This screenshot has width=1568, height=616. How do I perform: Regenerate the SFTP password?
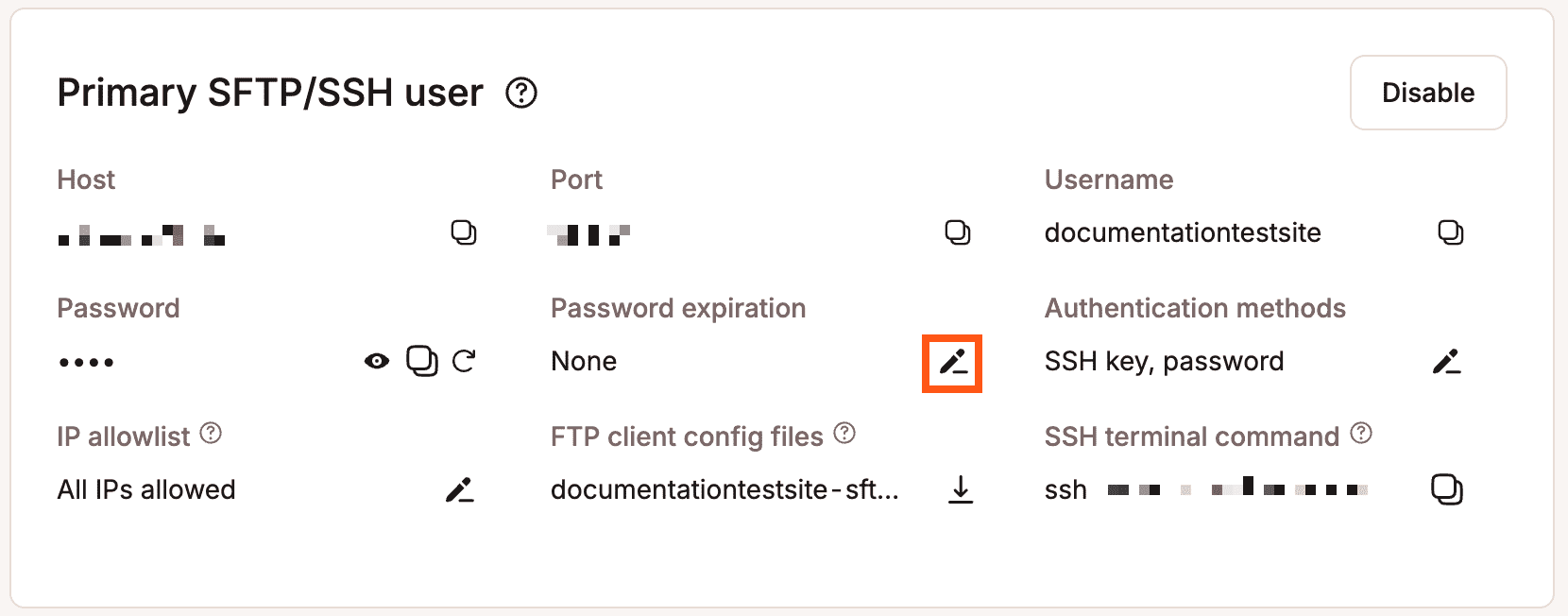[464, 361]
